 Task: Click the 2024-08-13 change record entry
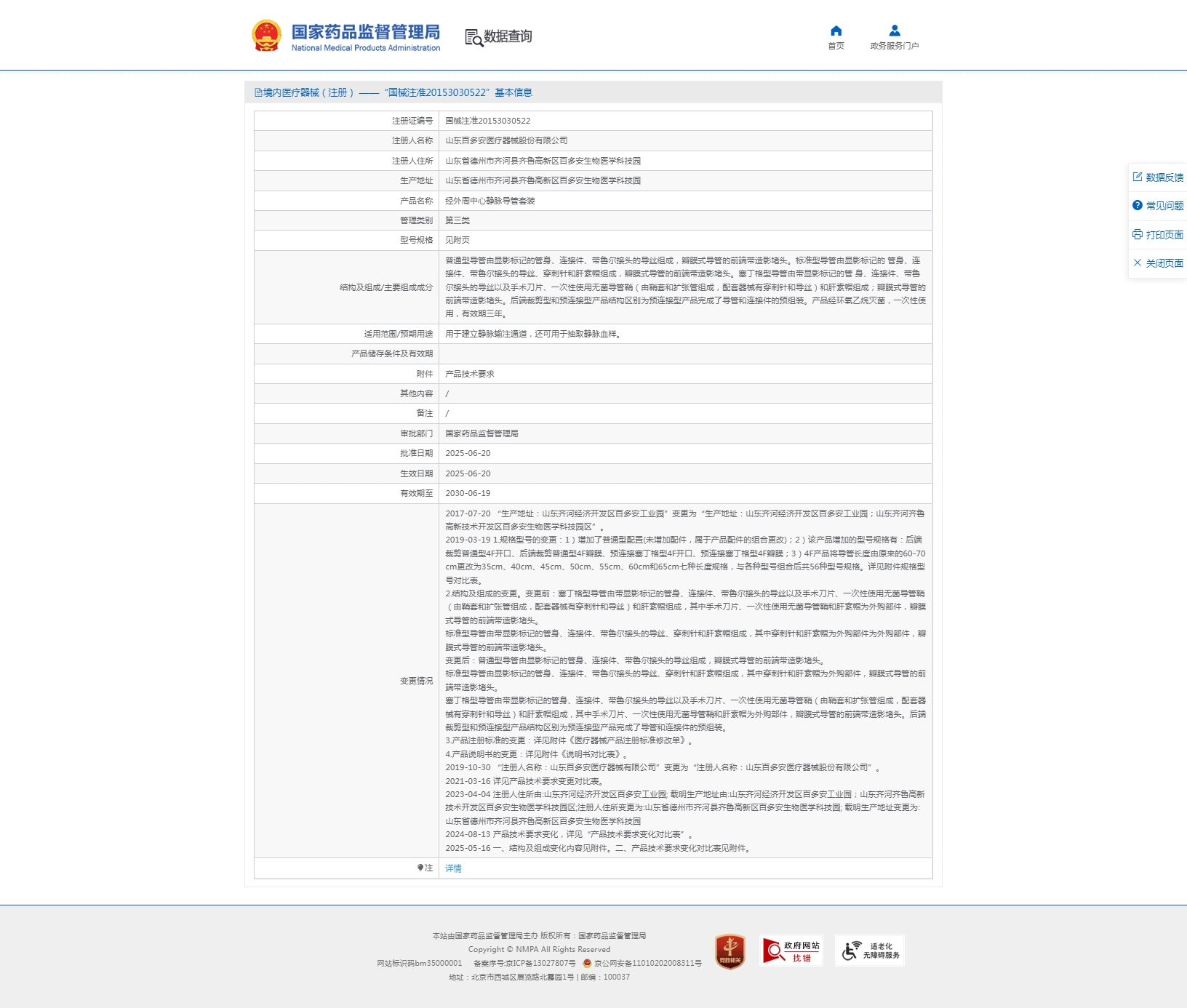570,834
